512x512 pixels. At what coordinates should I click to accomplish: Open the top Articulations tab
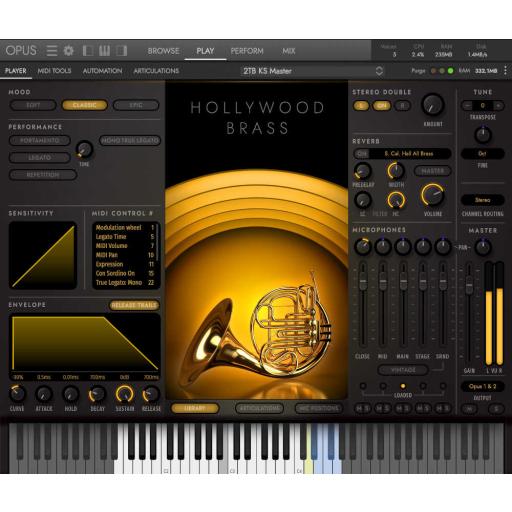pos(156,71)
